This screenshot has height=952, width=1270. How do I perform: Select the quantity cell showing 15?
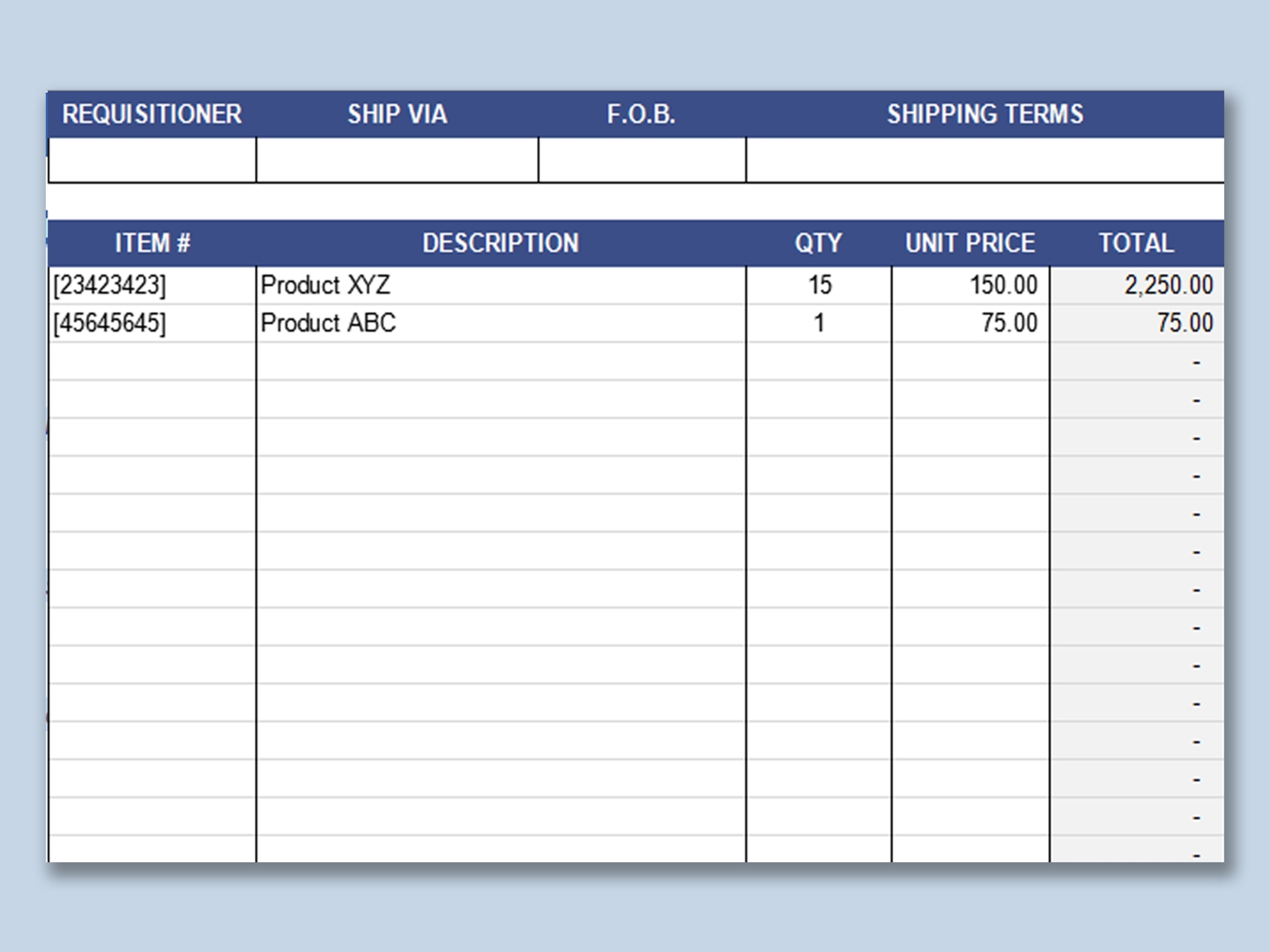click(819, 285)
